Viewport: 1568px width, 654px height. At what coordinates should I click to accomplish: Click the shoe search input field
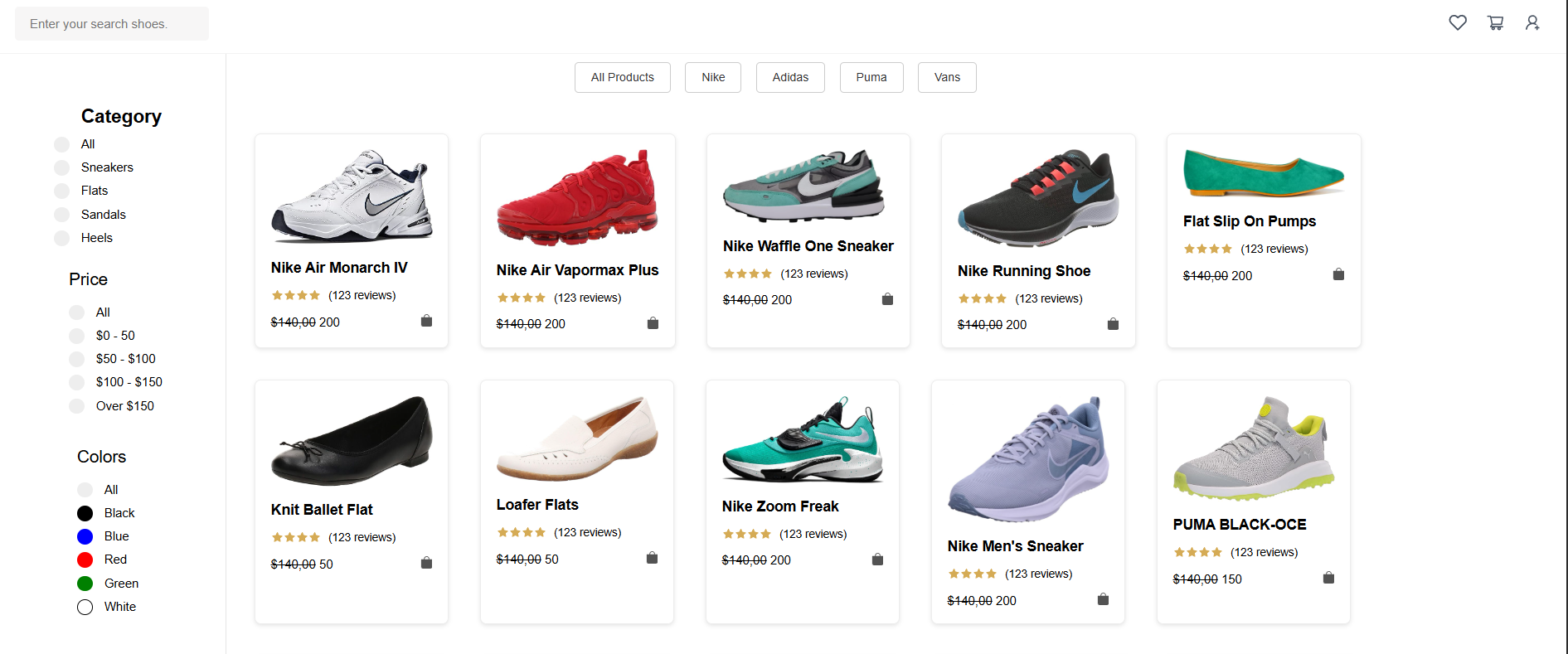(x=112, y=24)
